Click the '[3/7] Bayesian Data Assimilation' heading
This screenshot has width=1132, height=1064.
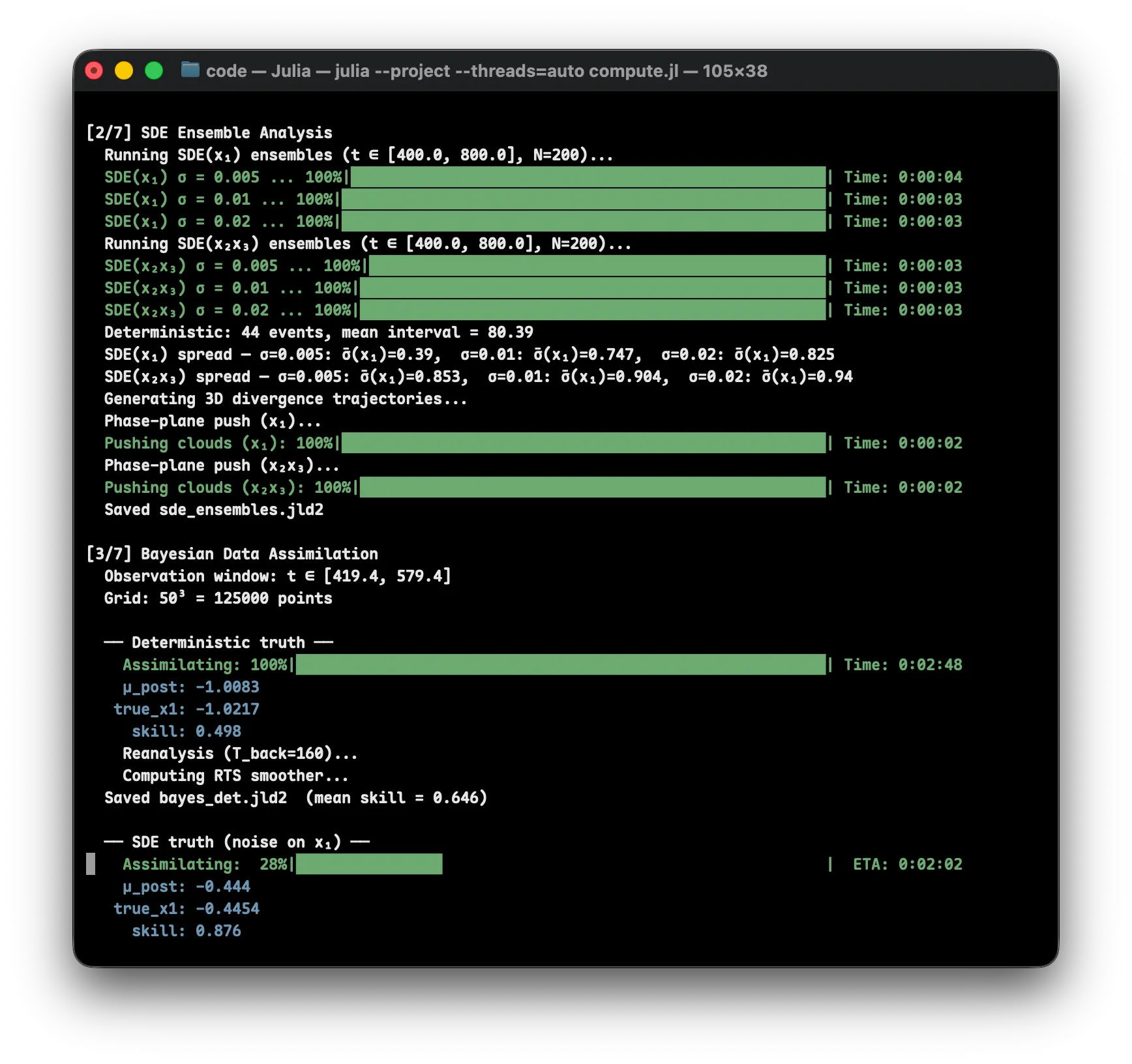pos(232,554)
